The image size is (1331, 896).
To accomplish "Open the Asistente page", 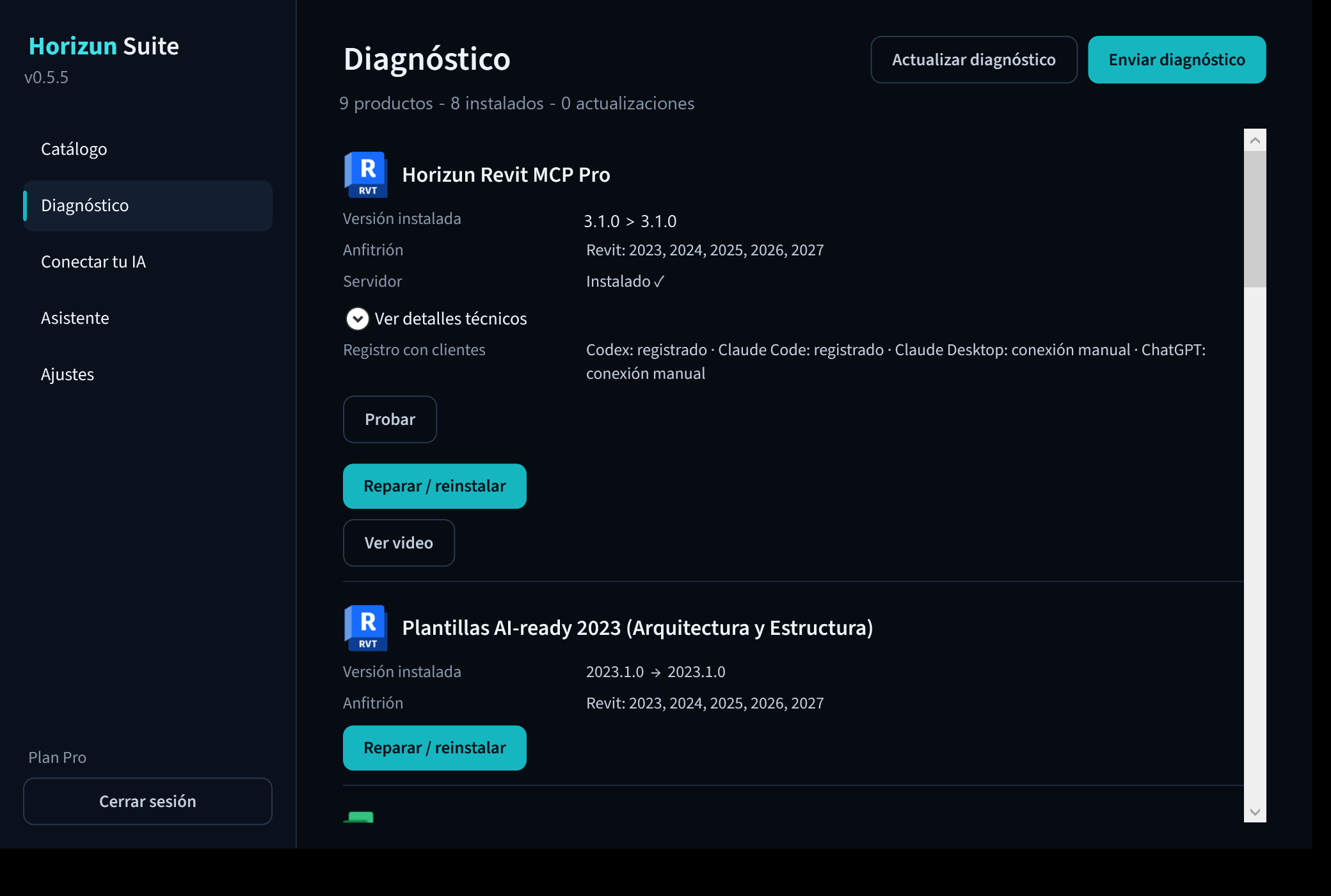I will pos(148,318).
